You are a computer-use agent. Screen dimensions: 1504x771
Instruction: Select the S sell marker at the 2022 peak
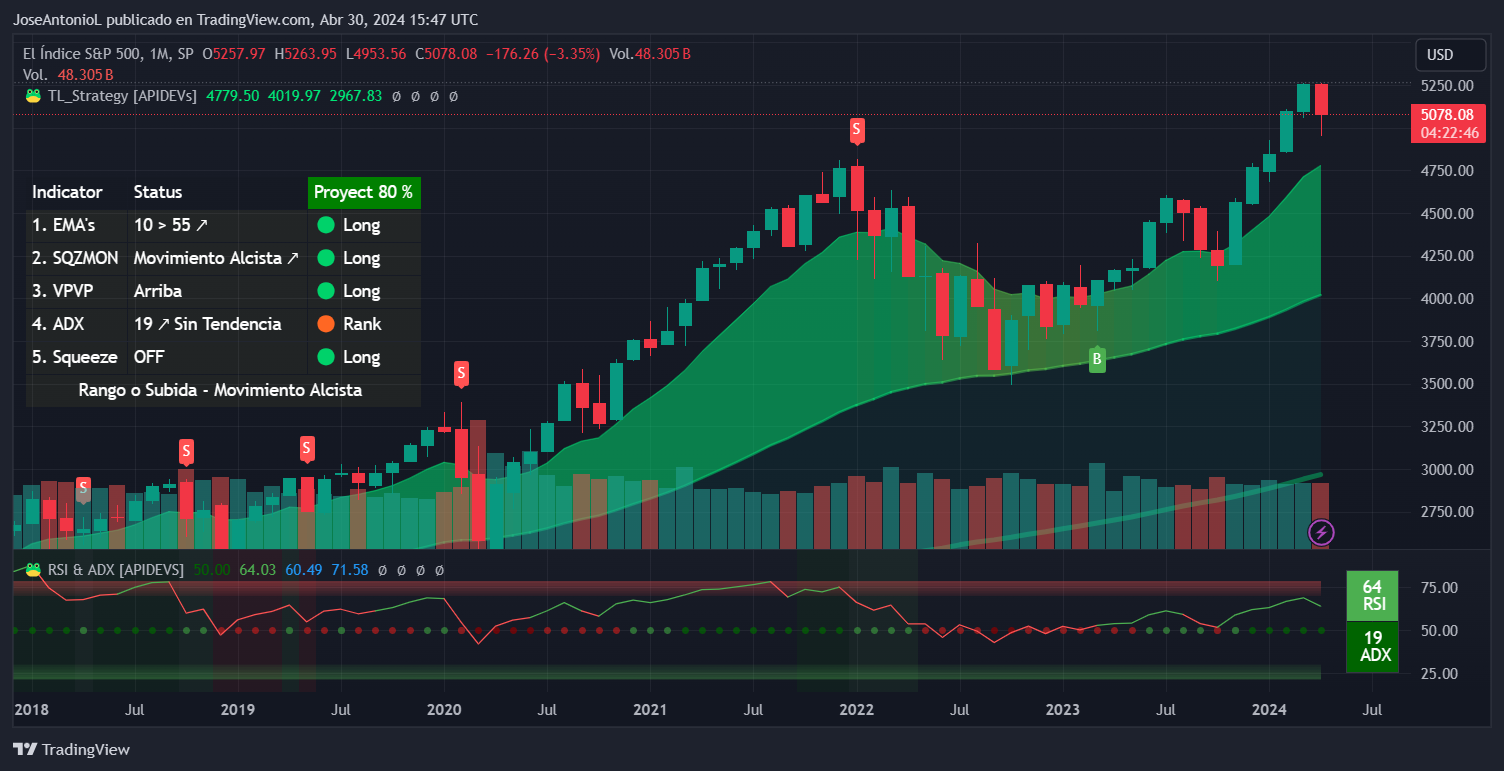pos(857,129)
